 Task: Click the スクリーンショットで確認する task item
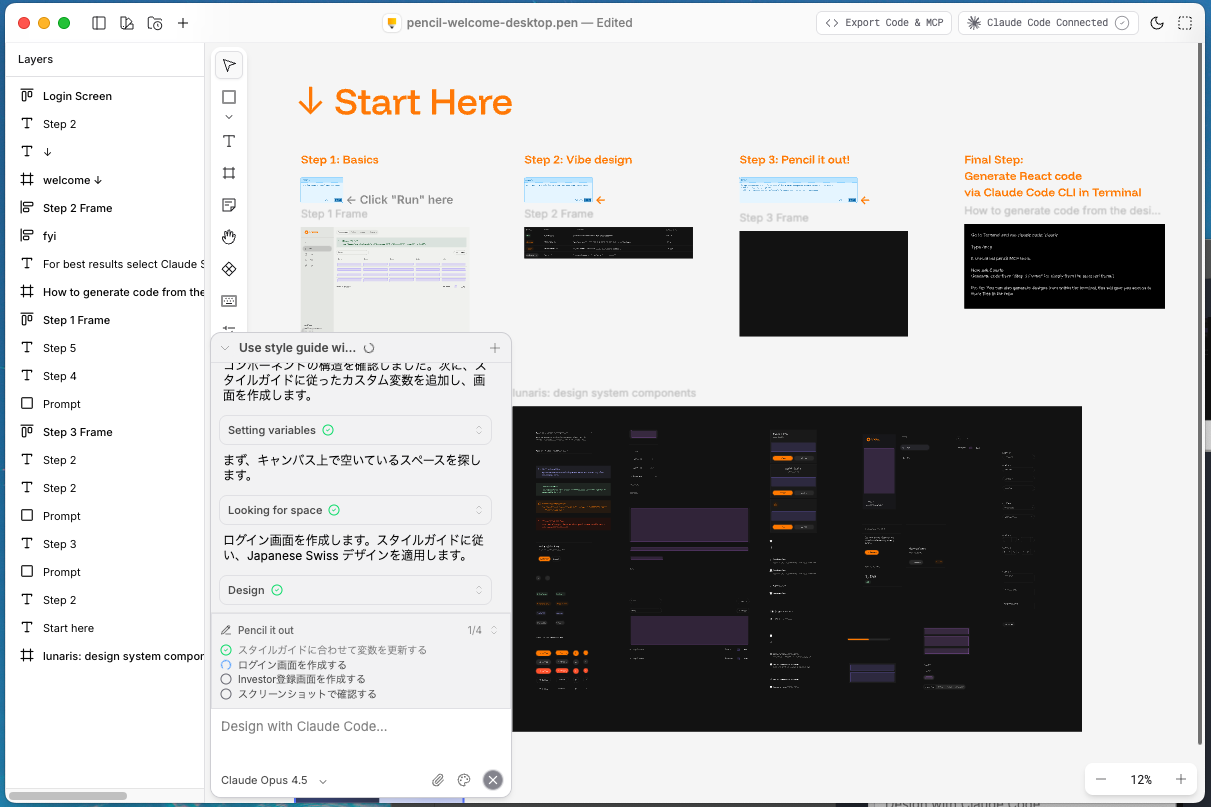(298, 694)
